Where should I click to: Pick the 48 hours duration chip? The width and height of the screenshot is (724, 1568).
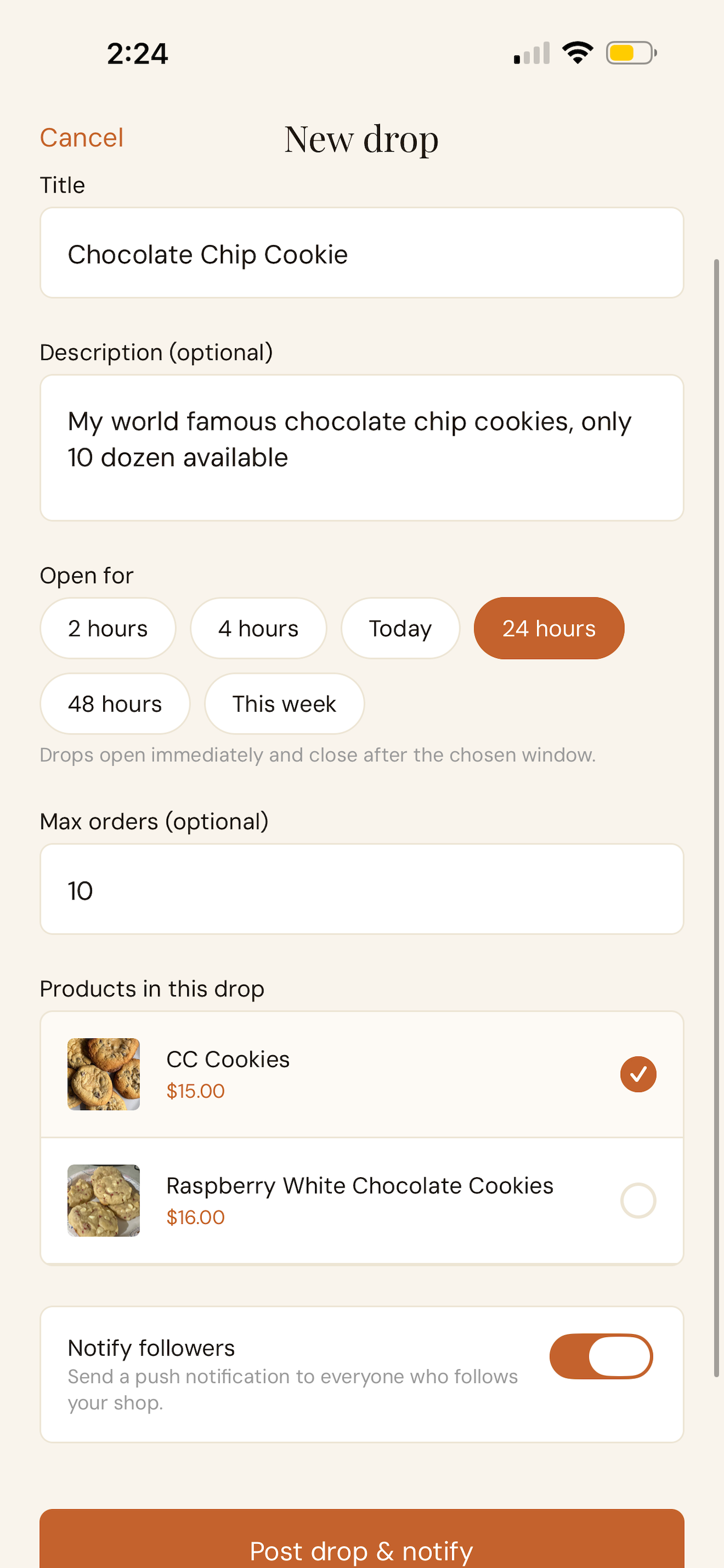coord(115,703)
